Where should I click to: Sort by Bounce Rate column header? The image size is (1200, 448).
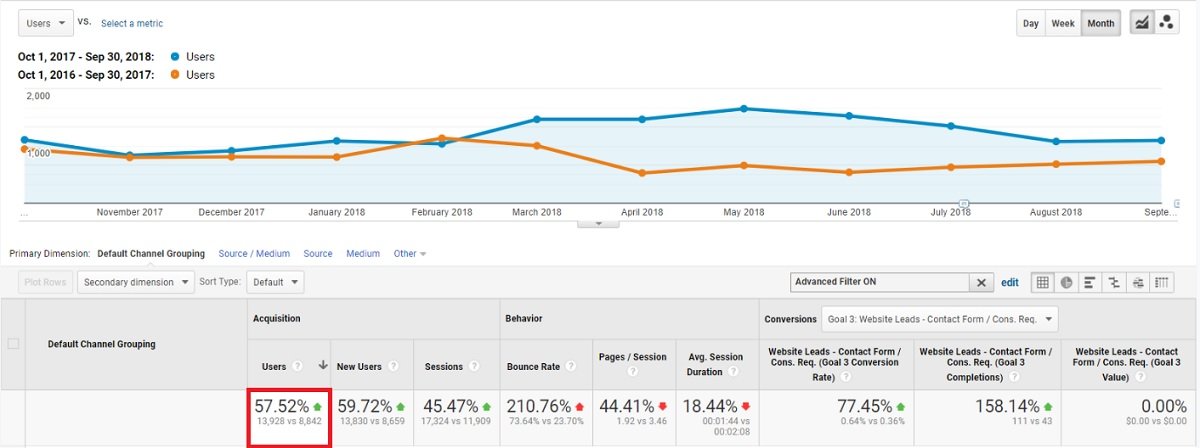(x=535, y=367)
